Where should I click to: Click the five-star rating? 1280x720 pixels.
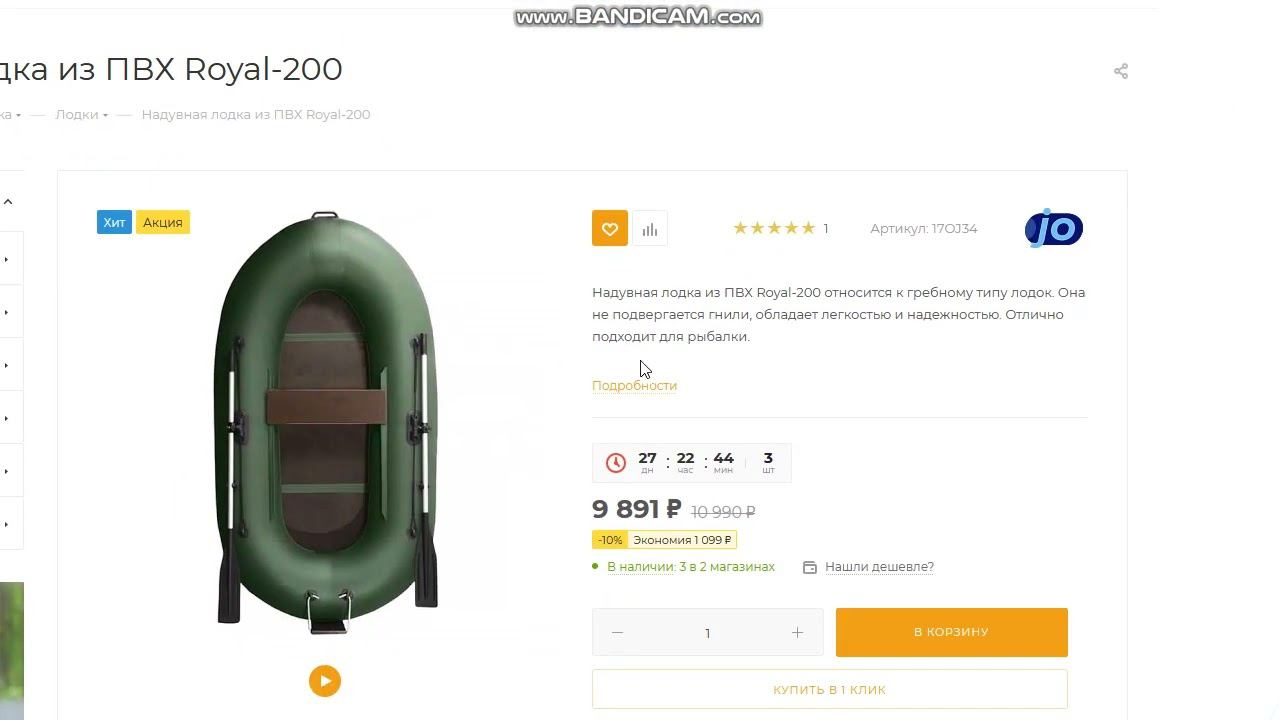tap(774, 229)
